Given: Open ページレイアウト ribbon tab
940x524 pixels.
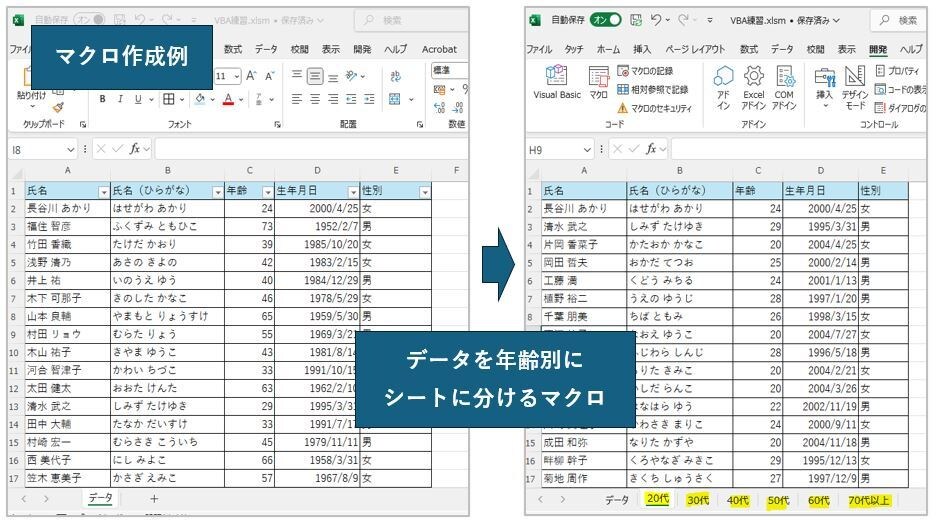Looking at the screenshot, I should (x=695, y=49).
